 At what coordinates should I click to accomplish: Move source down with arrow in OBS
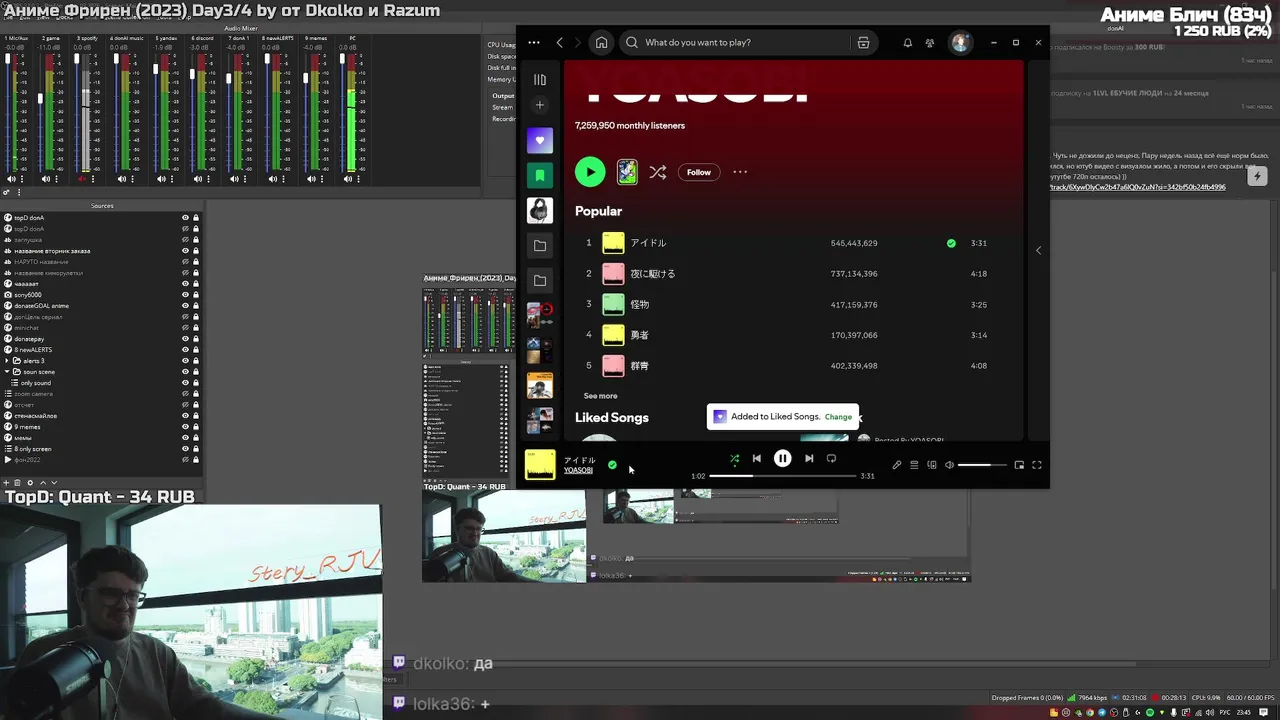click(x=54, y=483)
